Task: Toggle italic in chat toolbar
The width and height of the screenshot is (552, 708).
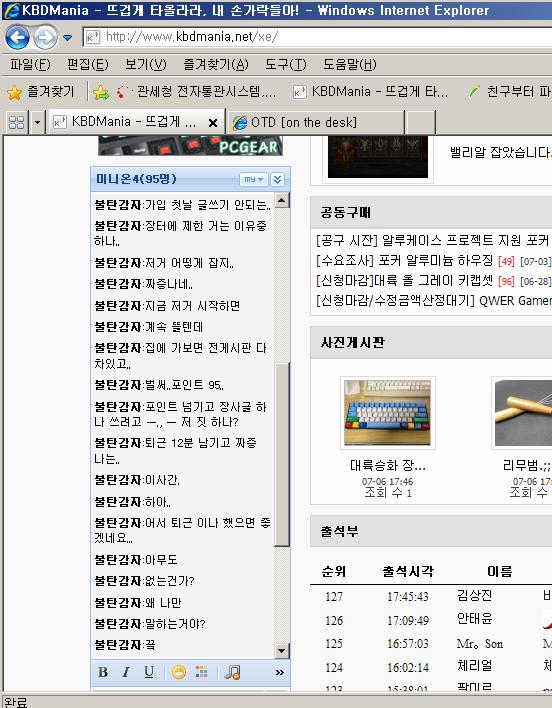Action: 126,672
